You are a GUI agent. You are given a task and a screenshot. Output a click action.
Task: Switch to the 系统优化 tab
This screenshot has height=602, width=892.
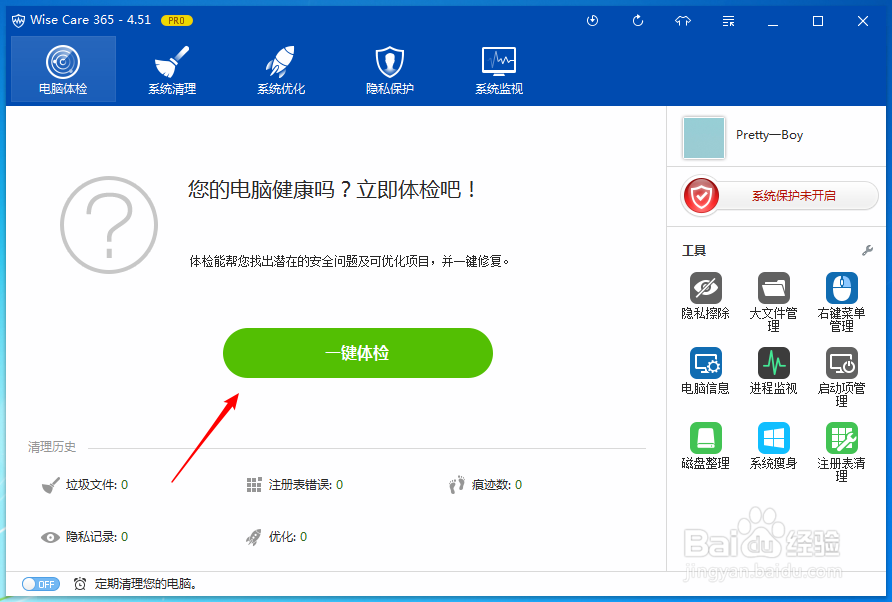point(281,69)
